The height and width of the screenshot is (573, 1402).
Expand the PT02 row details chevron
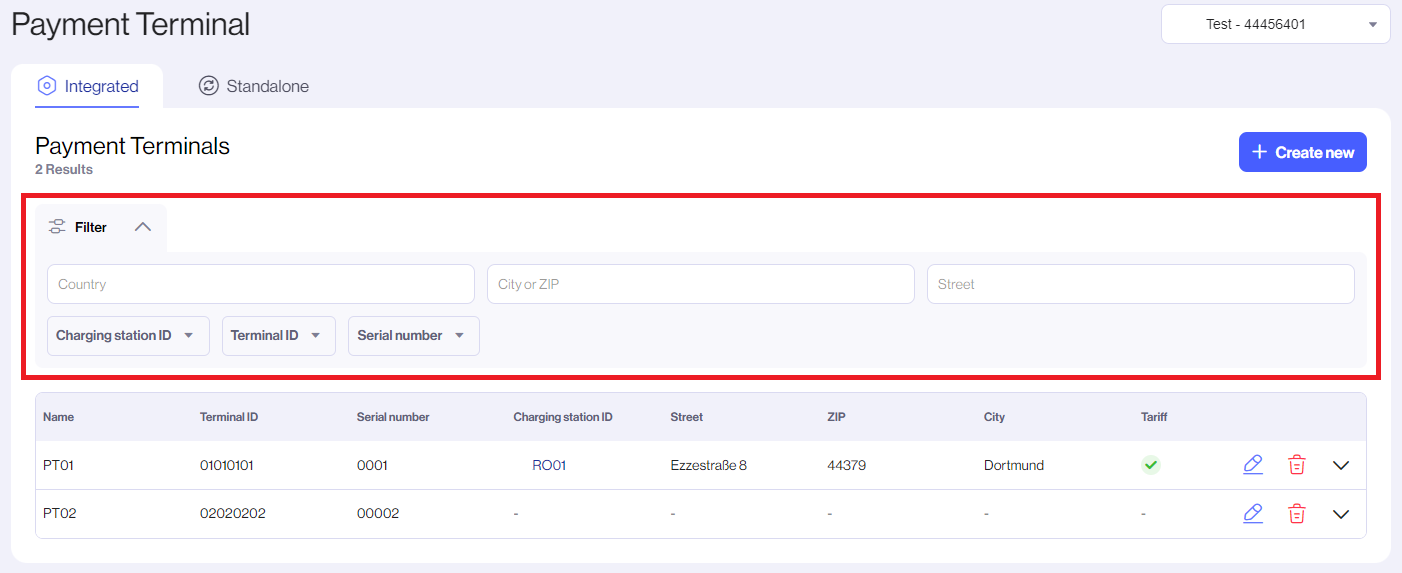click(1342, 514)
